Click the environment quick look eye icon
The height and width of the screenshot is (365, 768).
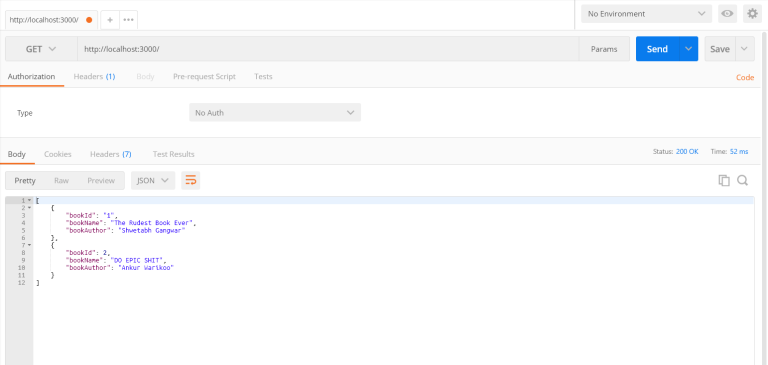tap(727, 14)
